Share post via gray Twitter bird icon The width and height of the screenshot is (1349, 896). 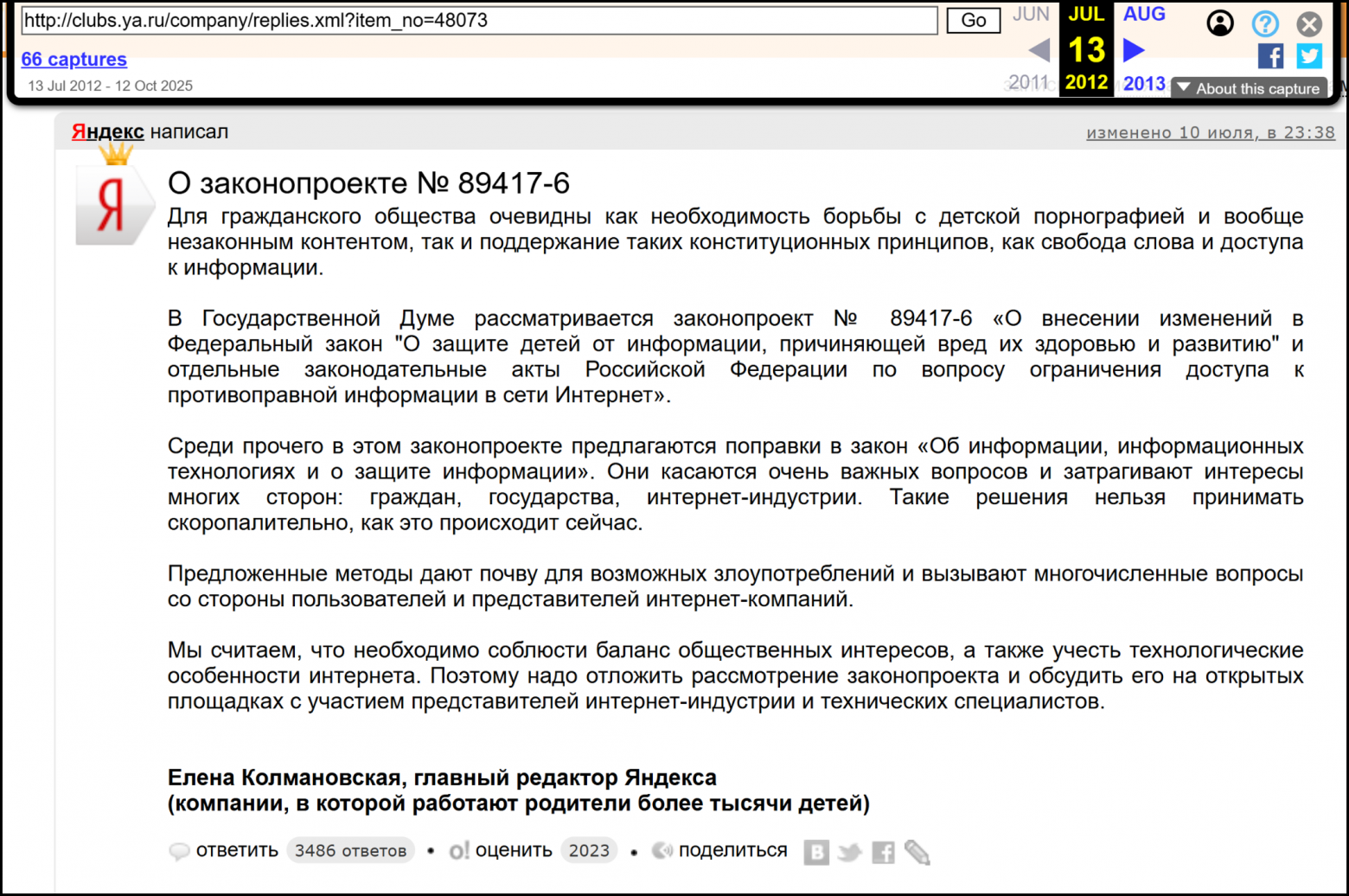click(849, 853)
